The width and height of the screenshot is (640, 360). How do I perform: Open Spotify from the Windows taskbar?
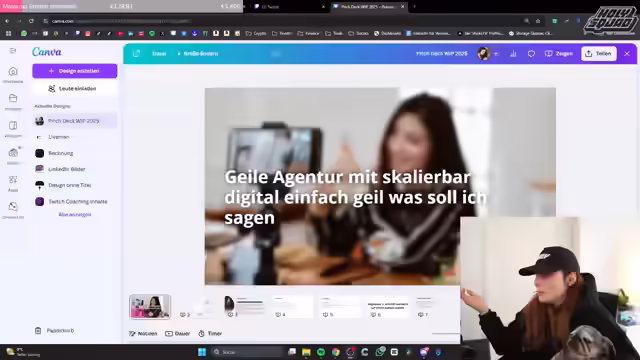click(x=321, y=352)
